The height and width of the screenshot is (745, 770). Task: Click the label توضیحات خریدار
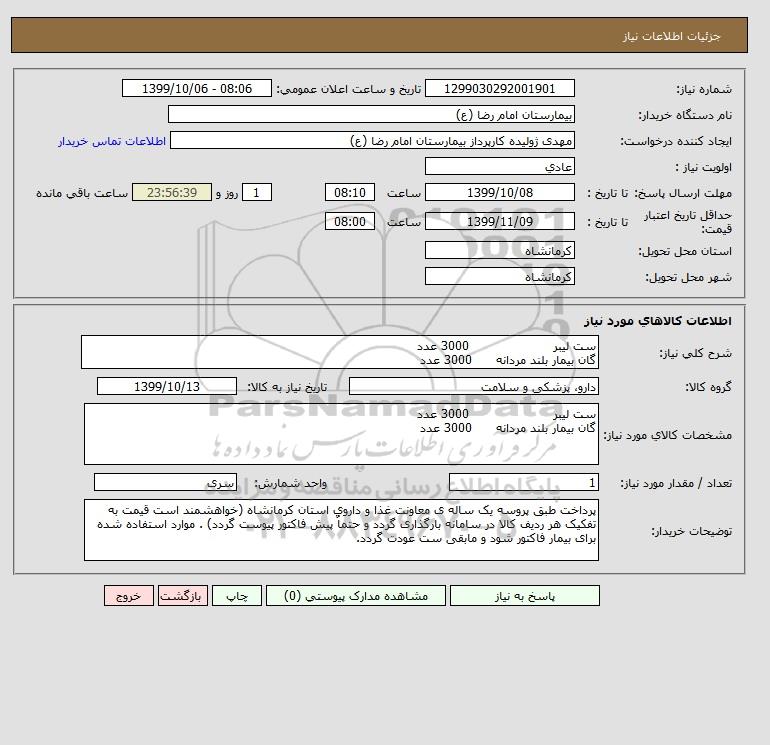tap(692, 531)
